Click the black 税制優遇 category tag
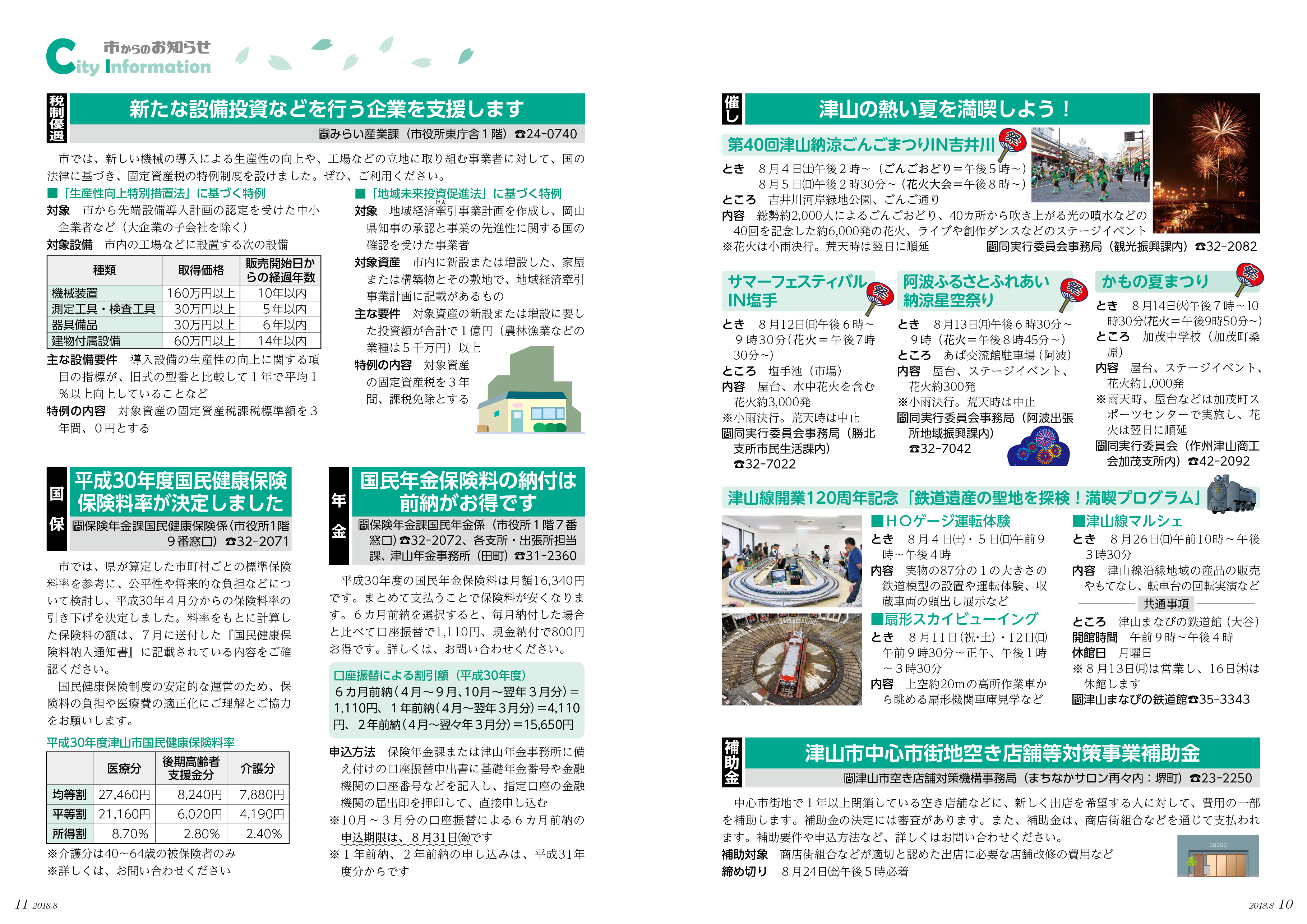 point(56,118)
